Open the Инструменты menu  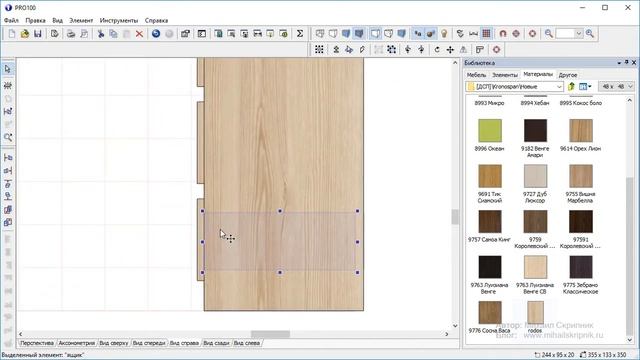coord(119,20)
